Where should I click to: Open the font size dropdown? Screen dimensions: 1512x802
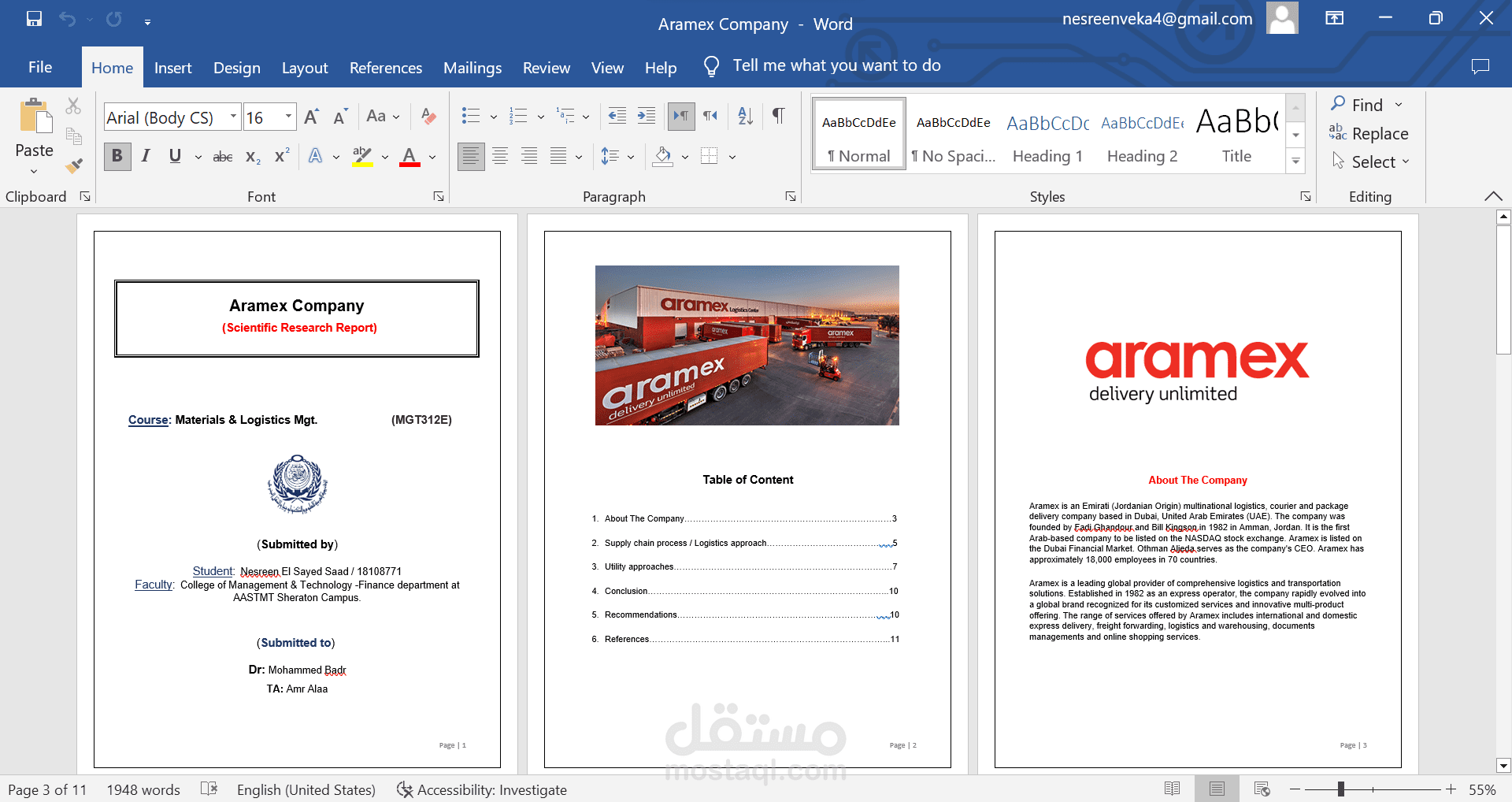click(288, 117)
